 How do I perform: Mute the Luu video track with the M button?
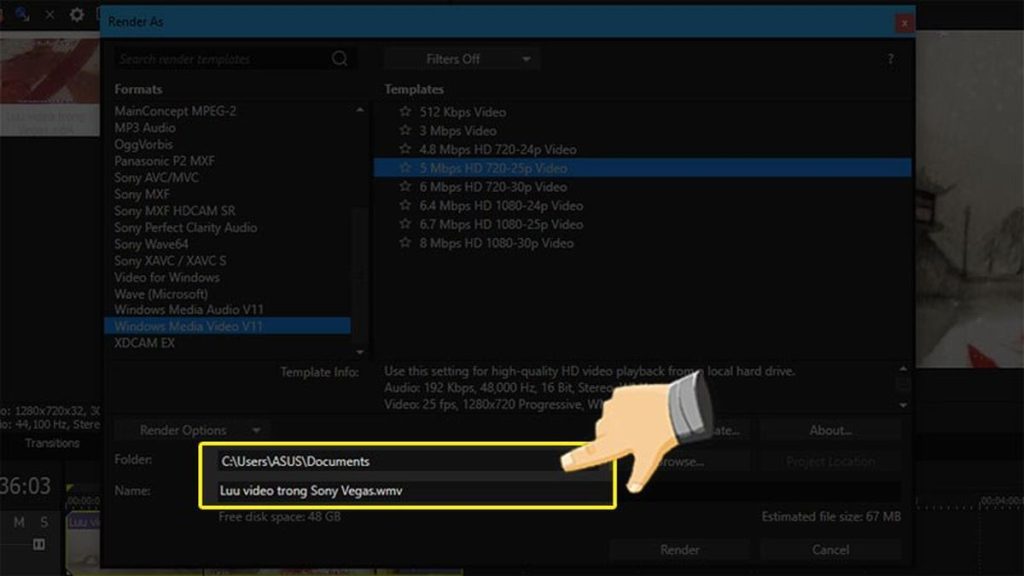(x=19, y=522)
